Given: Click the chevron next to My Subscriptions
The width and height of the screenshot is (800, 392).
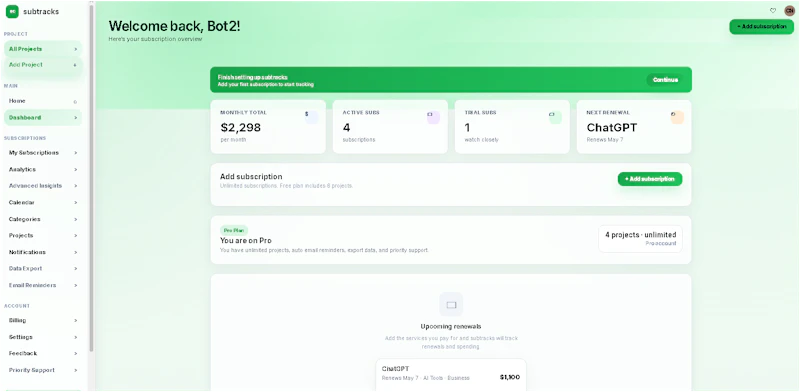Looking at the screenshot, I should [x=75, y=153].
